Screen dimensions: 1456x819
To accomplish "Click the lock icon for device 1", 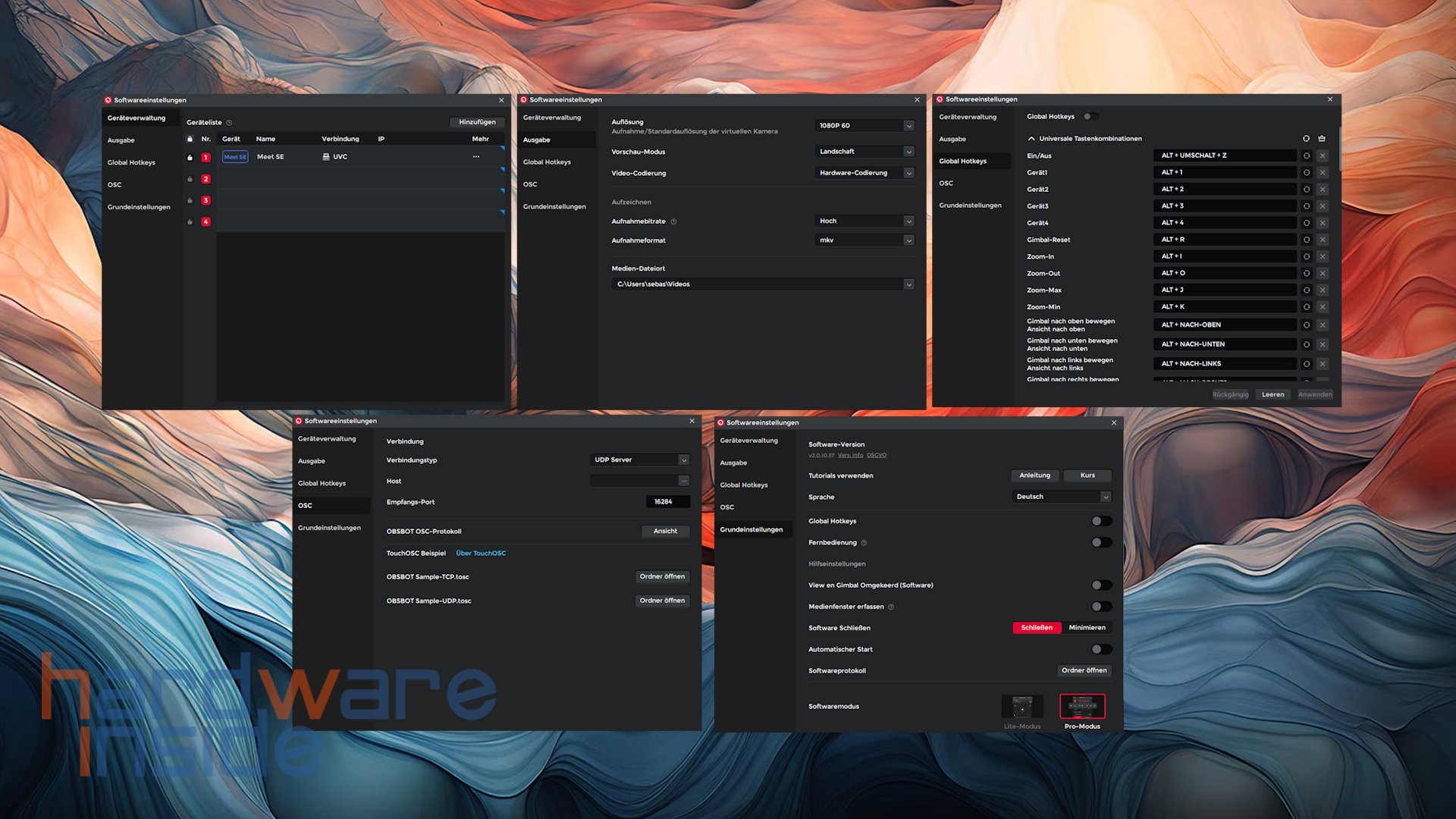I will pyautogui.click(x=190, y=158).
